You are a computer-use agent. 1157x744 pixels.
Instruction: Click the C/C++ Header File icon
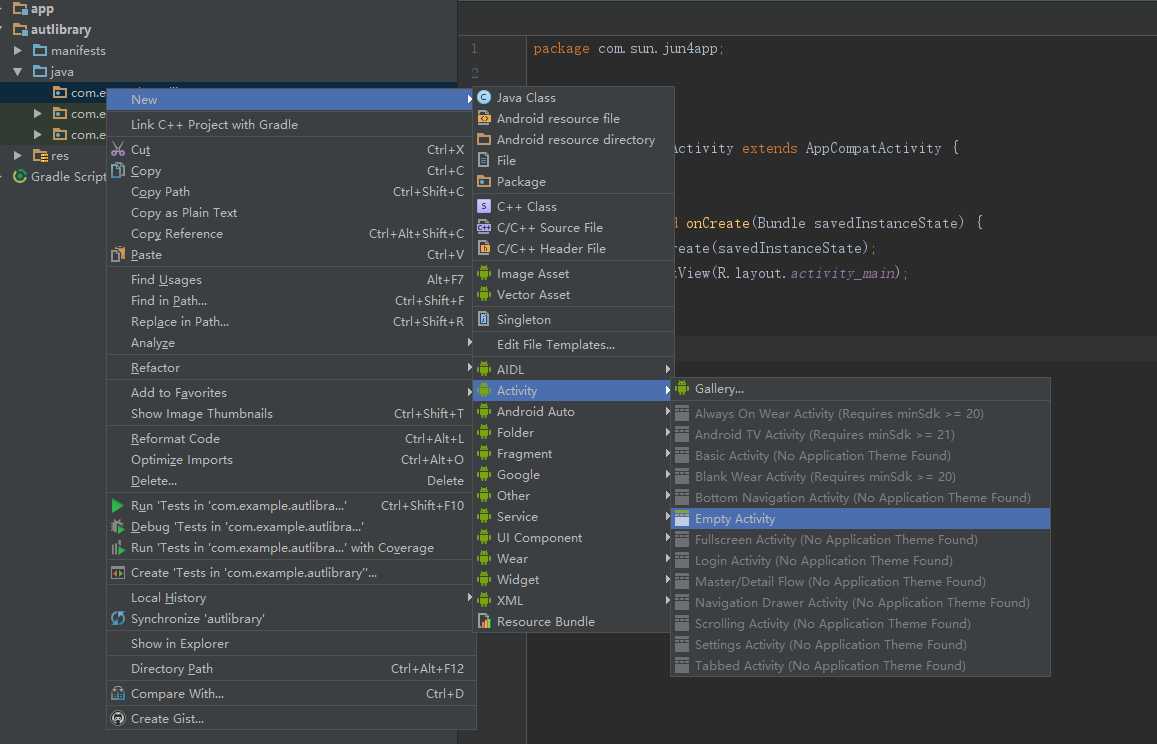pyautogui.click(x=484, y=249)
